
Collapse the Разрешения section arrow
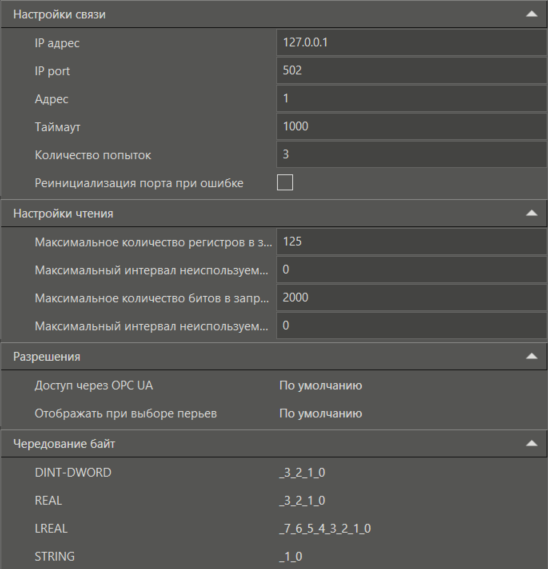coord(531,356)
